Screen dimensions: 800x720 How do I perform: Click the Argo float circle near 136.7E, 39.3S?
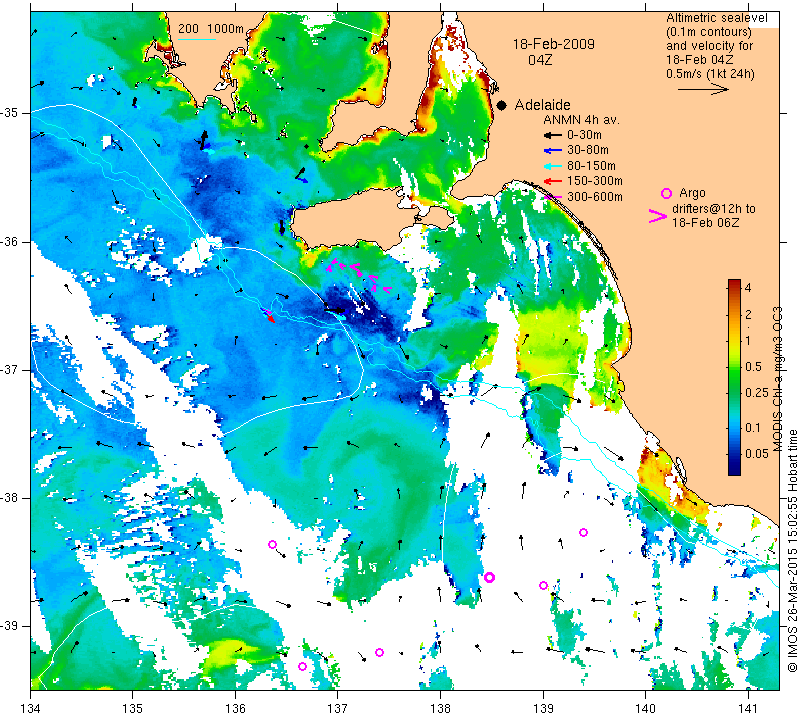[x=302, y=666]
